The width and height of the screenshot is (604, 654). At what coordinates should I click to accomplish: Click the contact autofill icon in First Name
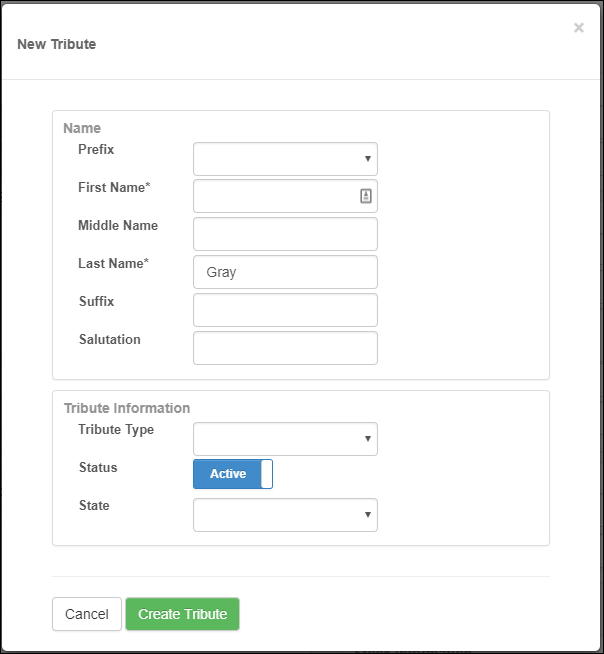click(366, 196)
